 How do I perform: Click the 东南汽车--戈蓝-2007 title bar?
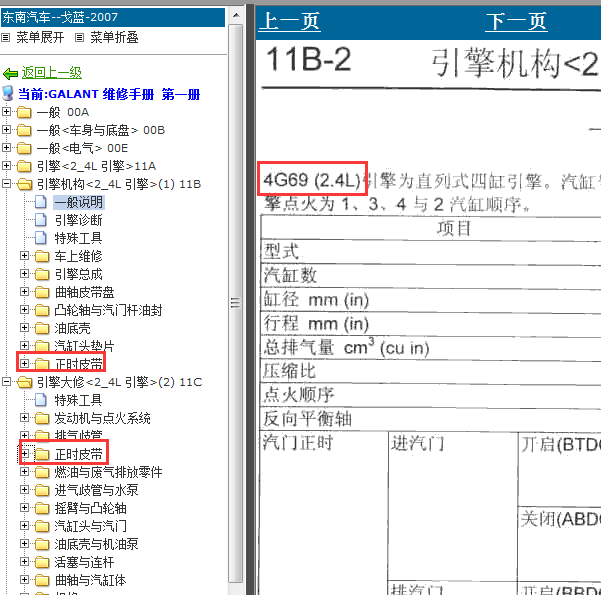113,18
